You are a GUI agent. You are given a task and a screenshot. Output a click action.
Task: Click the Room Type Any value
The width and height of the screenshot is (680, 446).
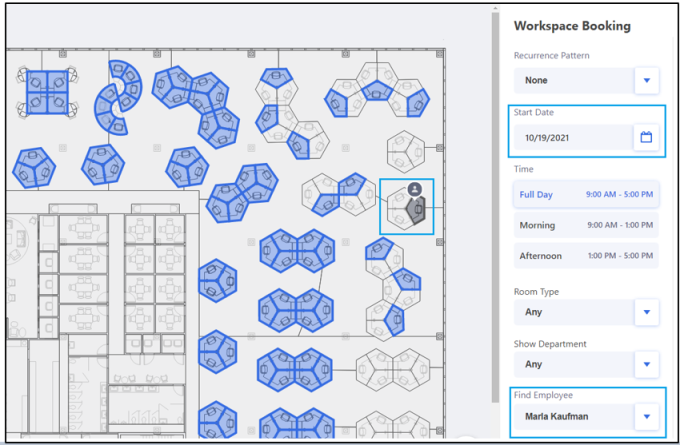click(x=533, y=312)
